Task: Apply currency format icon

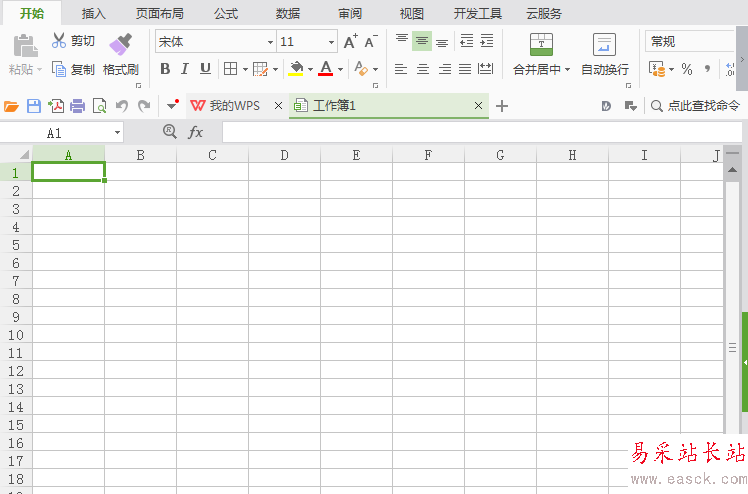Action: click(x=657, y=69)
